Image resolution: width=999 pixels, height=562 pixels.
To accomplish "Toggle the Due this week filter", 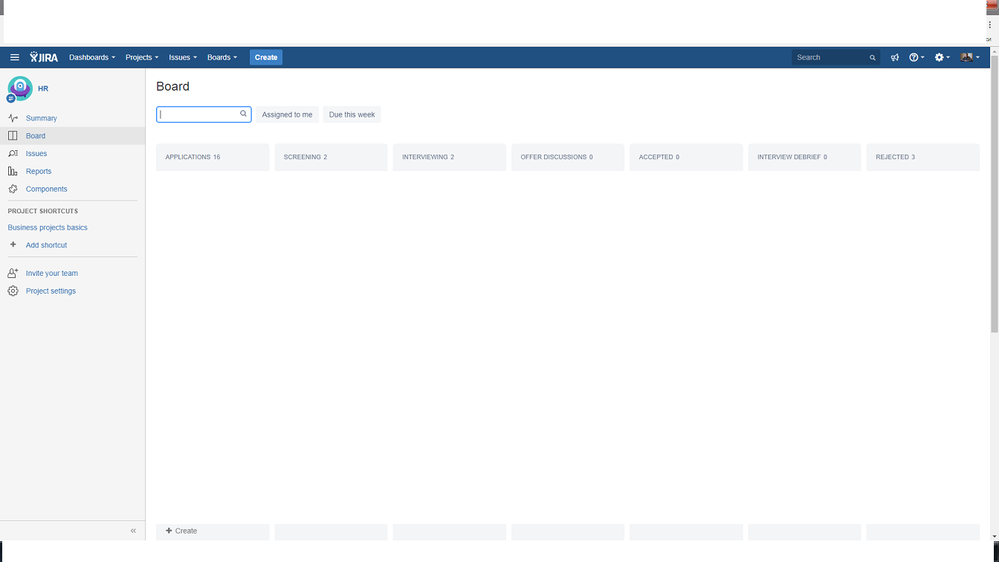I will 352,115.
